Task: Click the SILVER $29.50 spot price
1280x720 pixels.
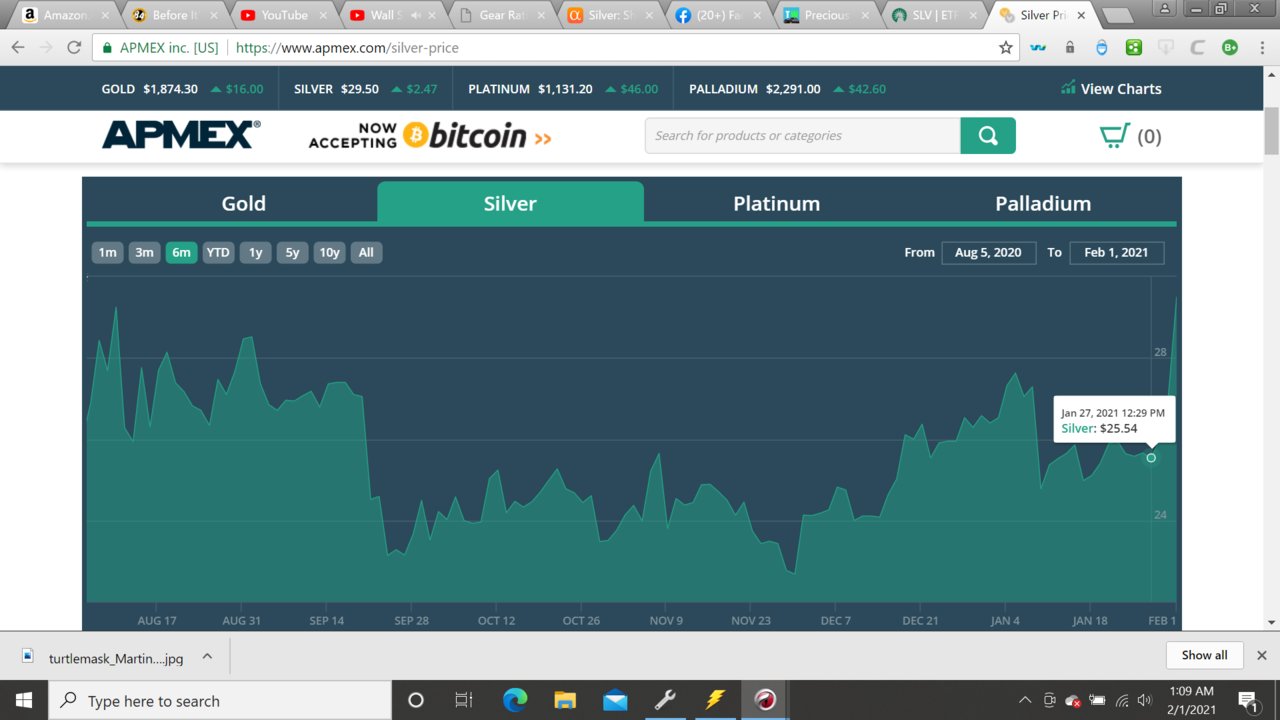Action: [x=336, y=89]
